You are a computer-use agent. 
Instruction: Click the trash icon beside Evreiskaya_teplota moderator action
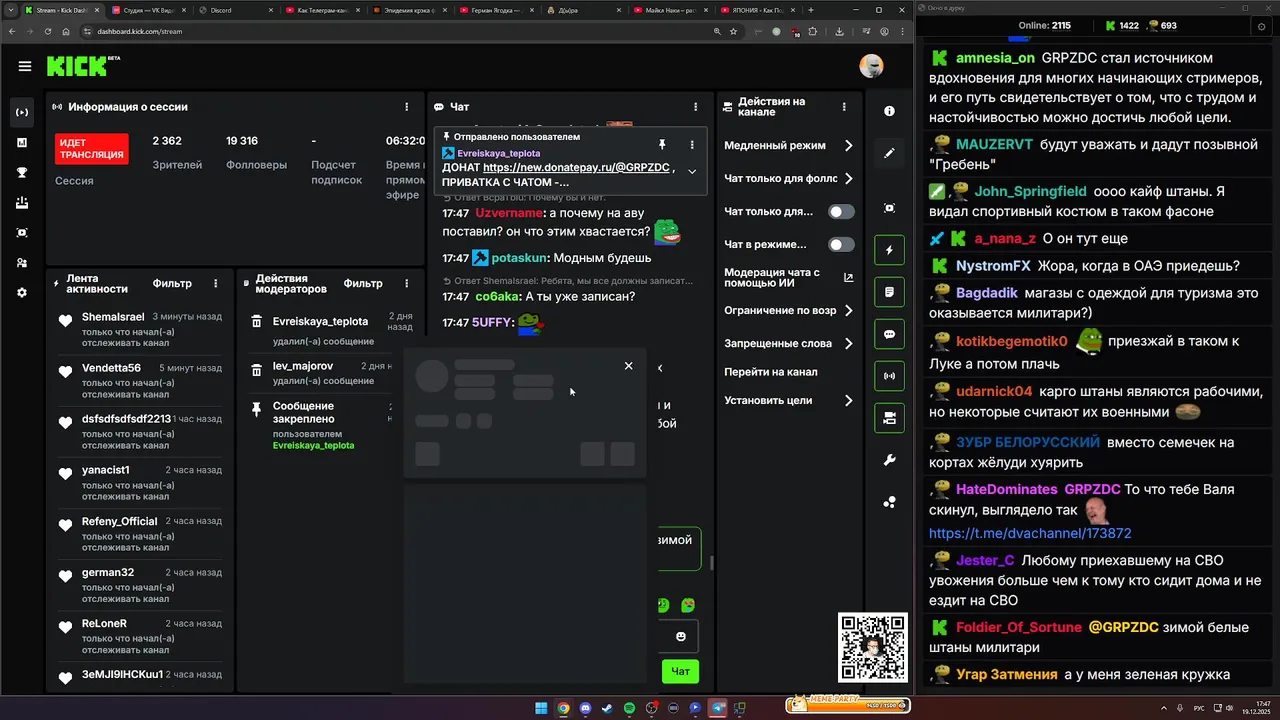pos(257,322)
